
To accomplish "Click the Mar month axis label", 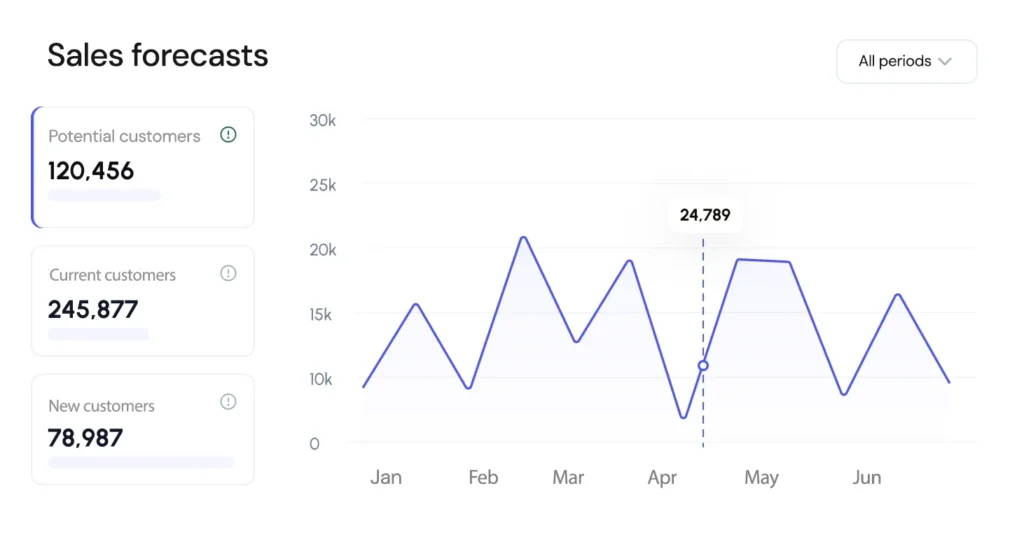I will (x=568, y=478).
